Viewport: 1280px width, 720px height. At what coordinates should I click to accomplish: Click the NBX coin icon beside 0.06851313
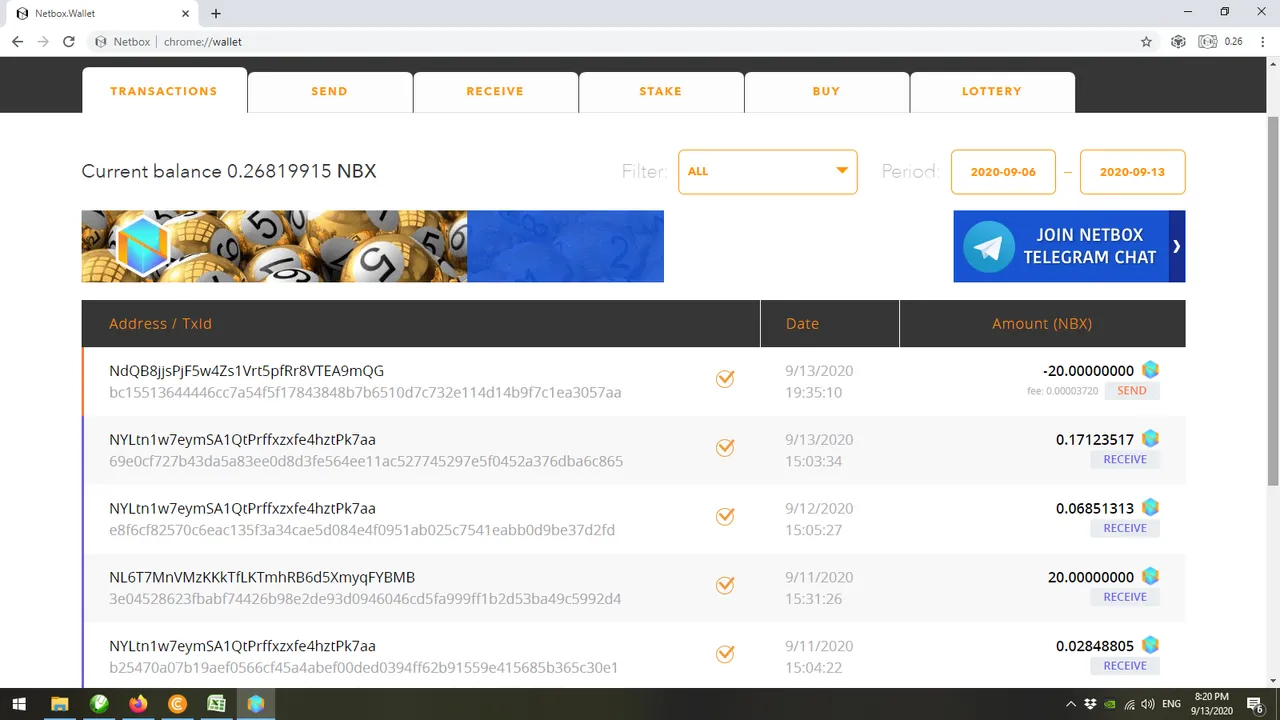click(1151, 508)
